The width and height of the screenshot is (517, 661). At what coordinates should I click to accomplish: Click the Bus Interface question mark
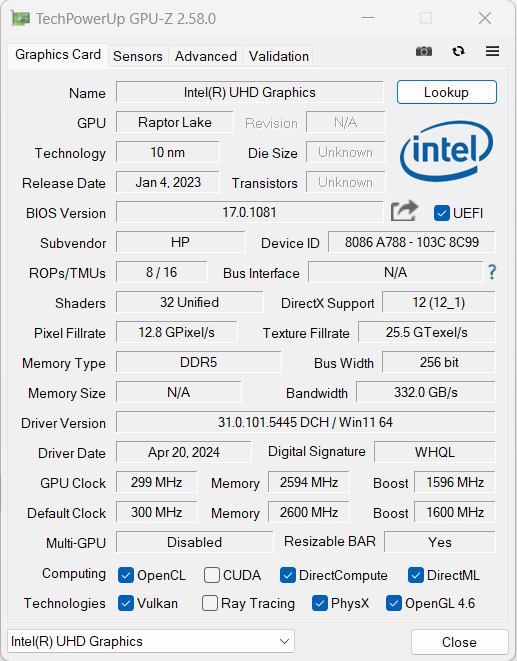(492, 272)
